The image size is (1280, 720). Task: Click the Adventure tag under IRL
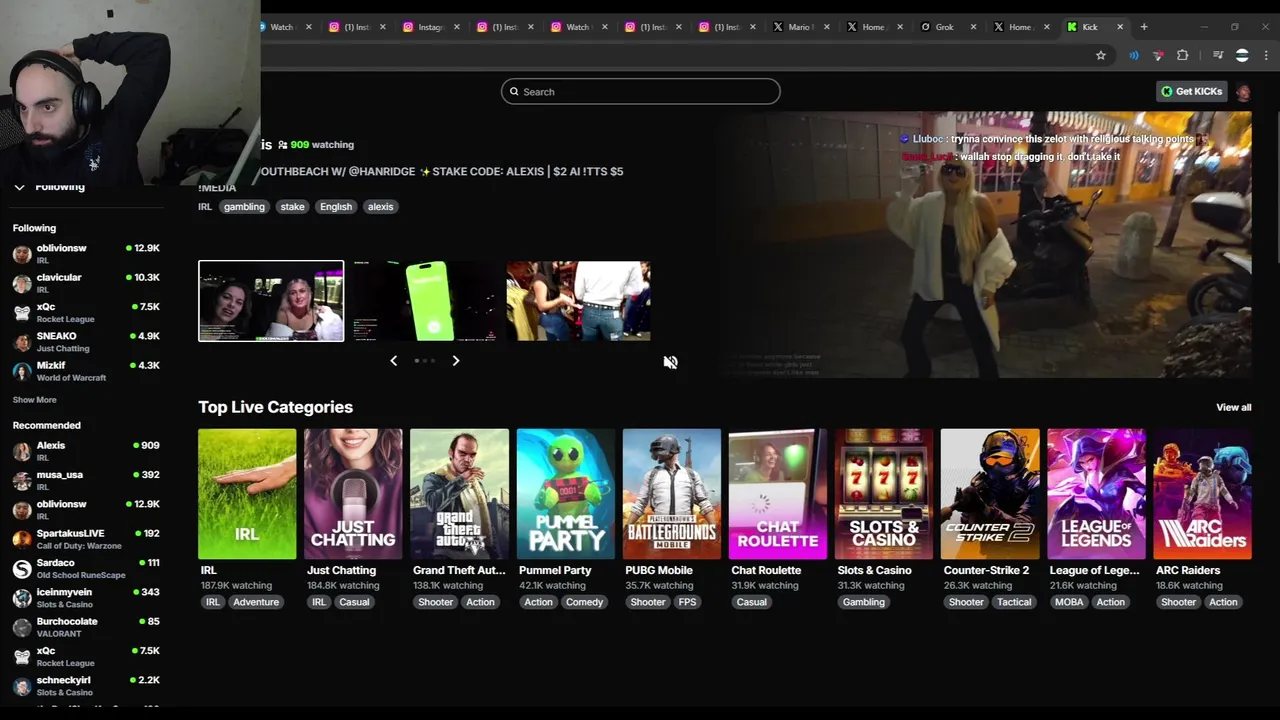(256, 602)
